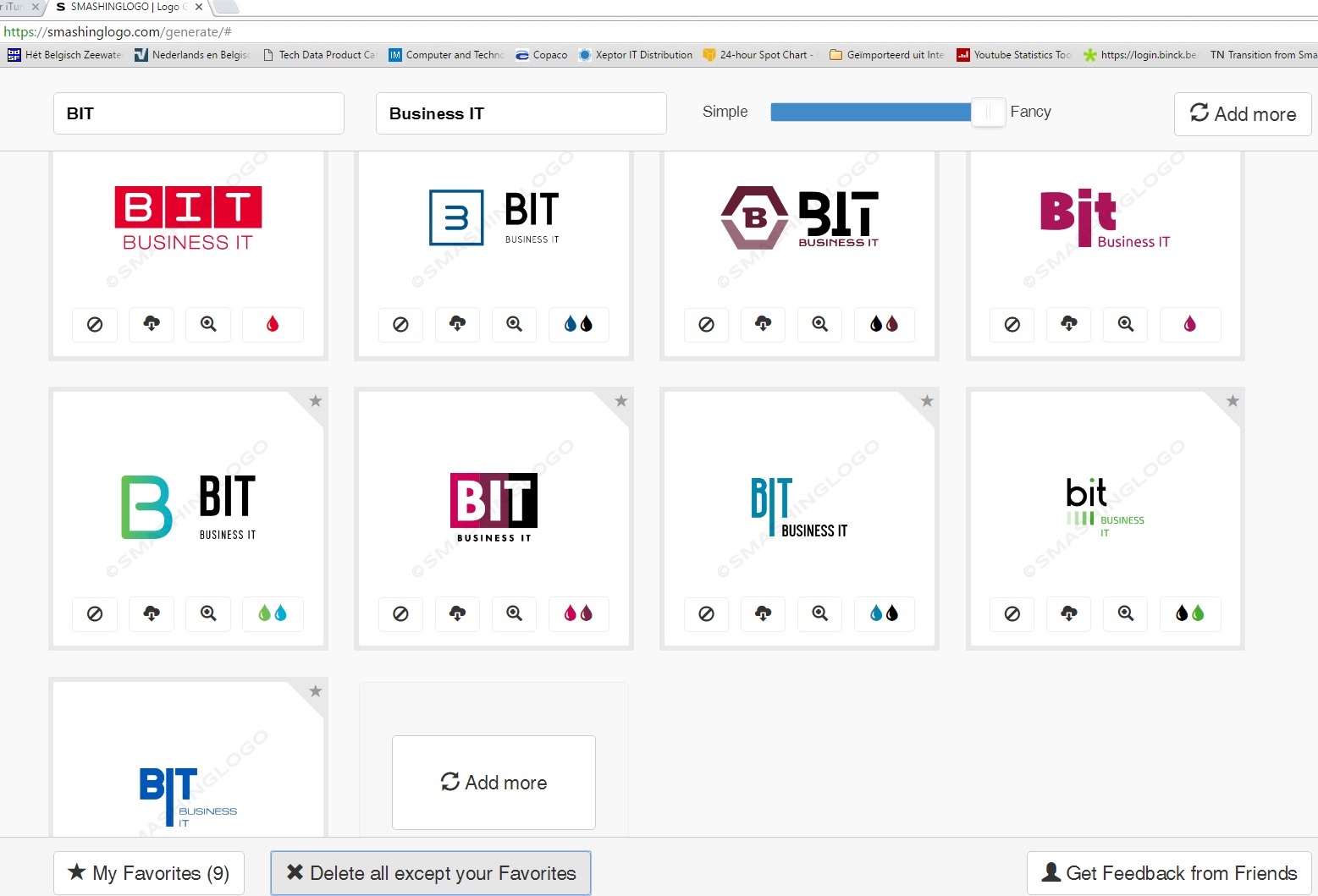Download the teal BIT Business IT logo

coord(763,614)
